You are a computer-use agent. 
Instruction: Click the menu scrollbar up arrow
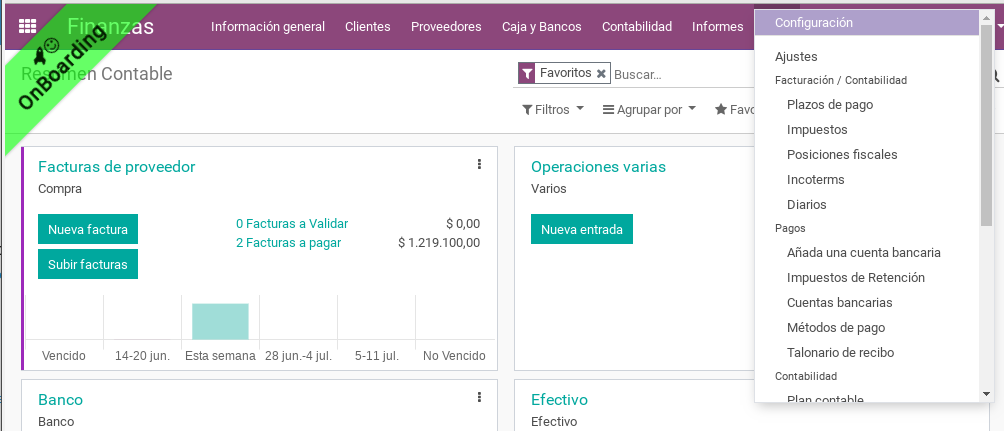986,17
